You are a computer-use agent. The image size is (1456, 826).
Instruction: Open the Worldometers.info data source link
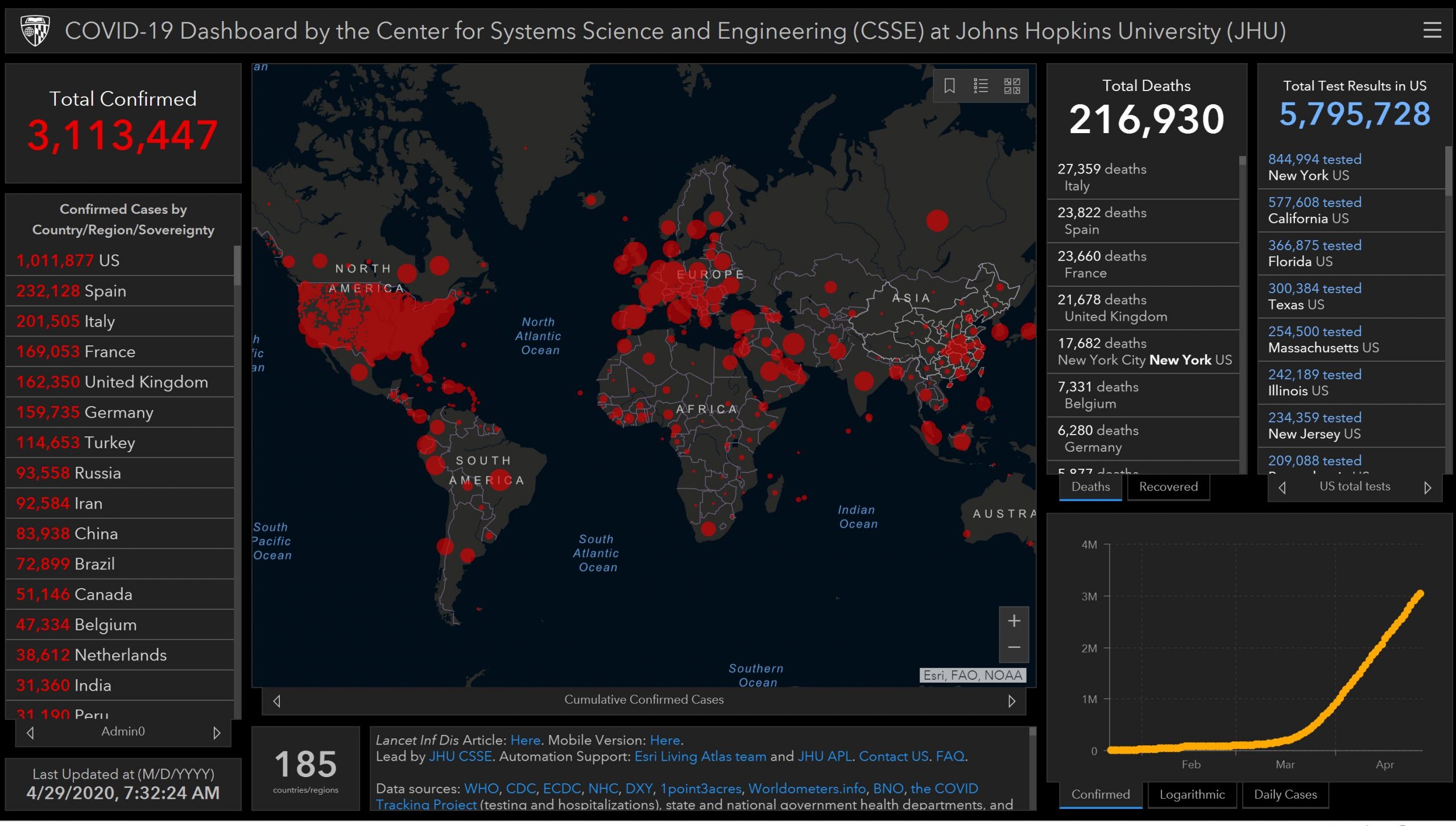point(806,788)
